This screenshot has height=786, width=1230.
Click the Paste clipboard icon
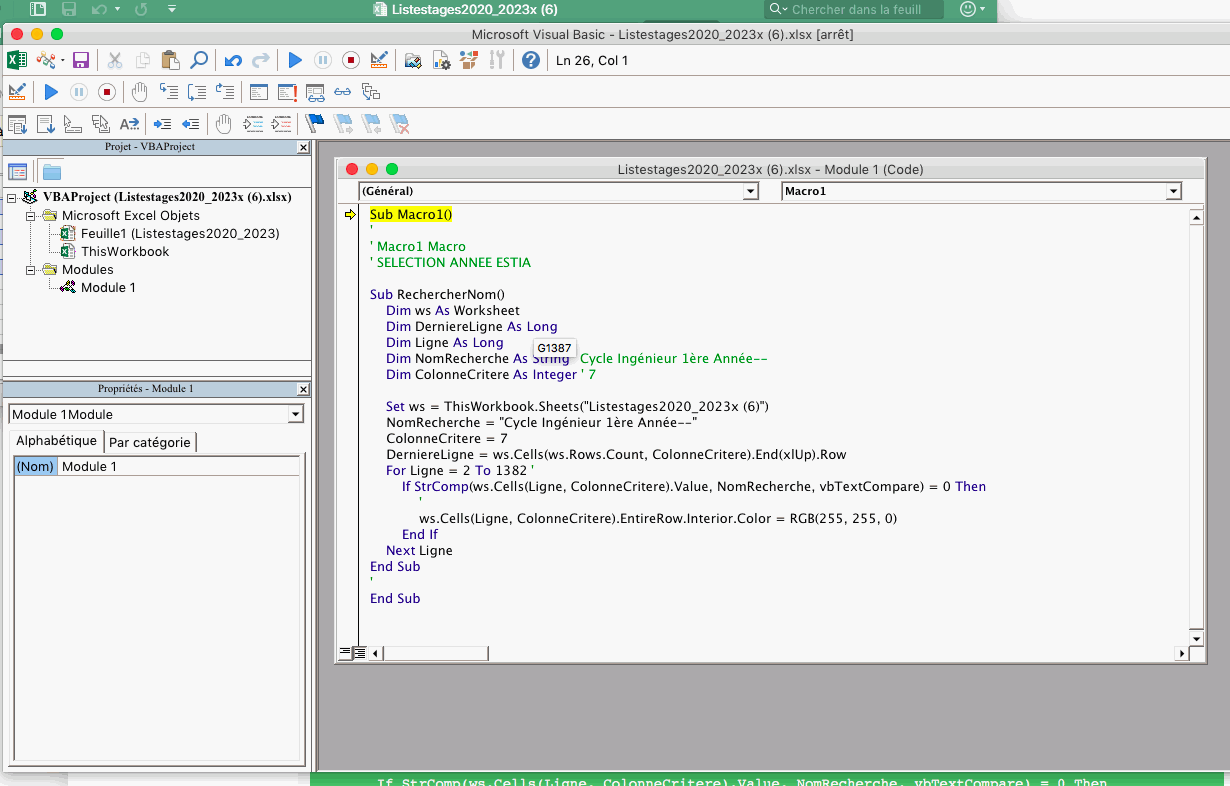coord(170,61)
